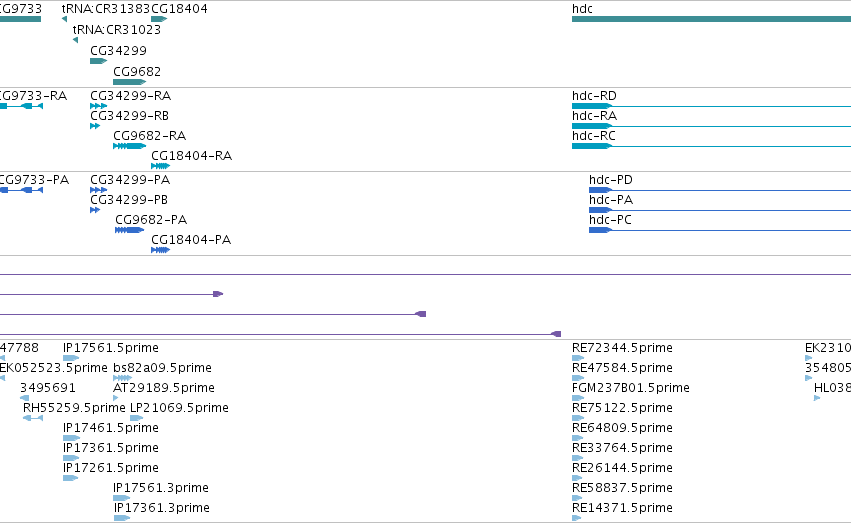Screen dimensions: 851x523
Task: Click the FGM237B01.5prime EST label
Action: click(x=631, y=388)
